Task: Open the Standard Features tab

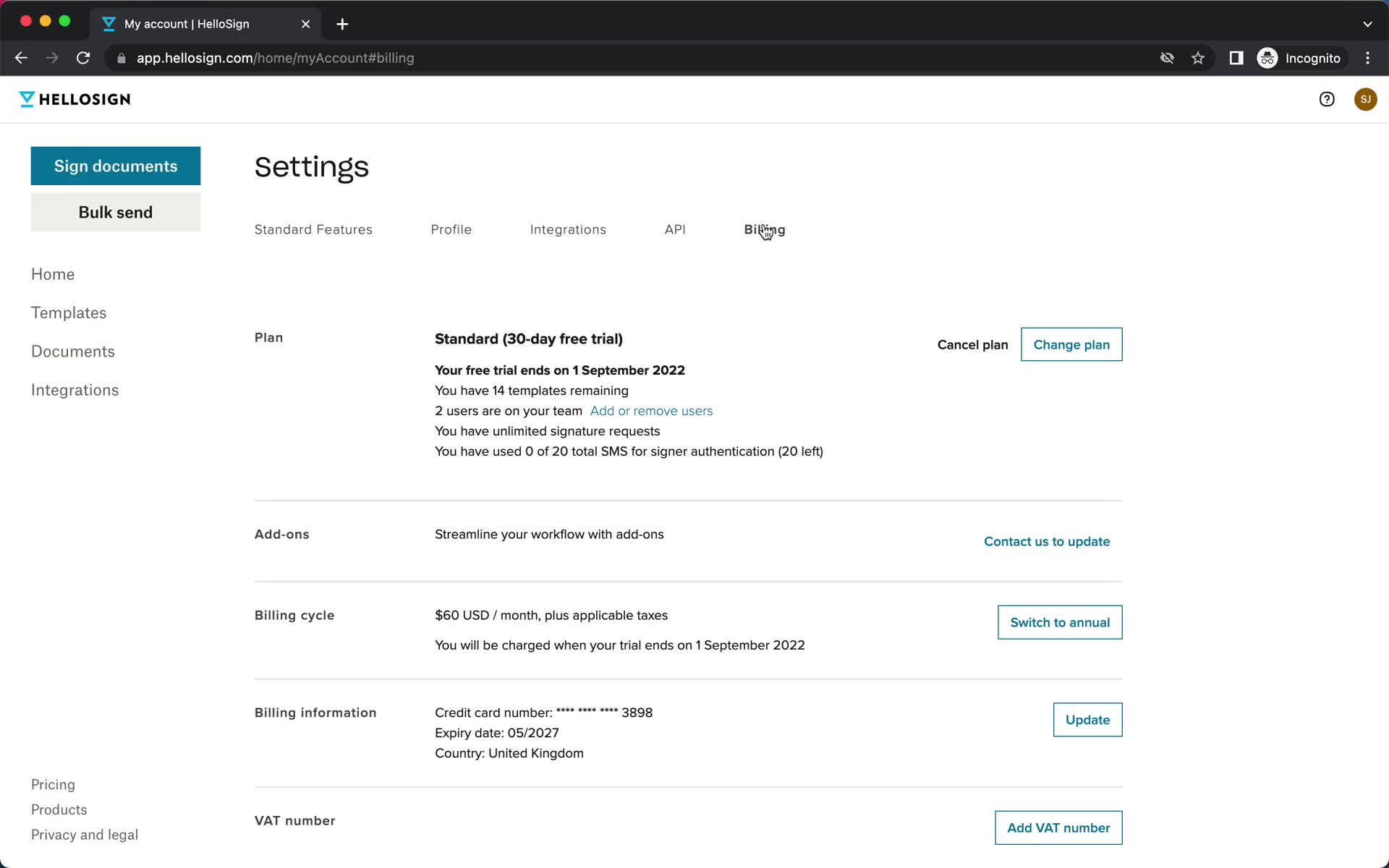Action: pyautogui.click(x=313, y=229)
